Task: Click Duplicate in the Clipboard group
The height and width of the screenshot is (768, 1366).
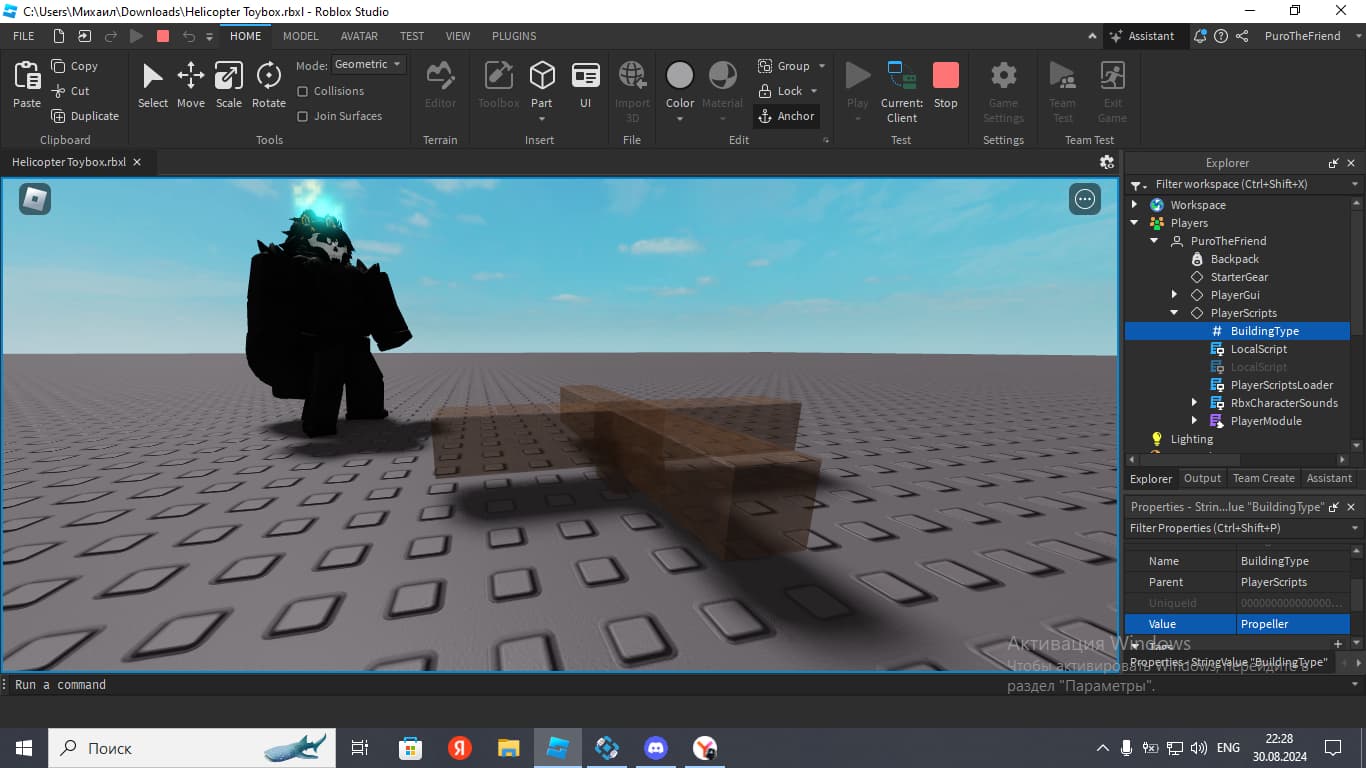Action: pyautogui.click(x=85, y=116)
